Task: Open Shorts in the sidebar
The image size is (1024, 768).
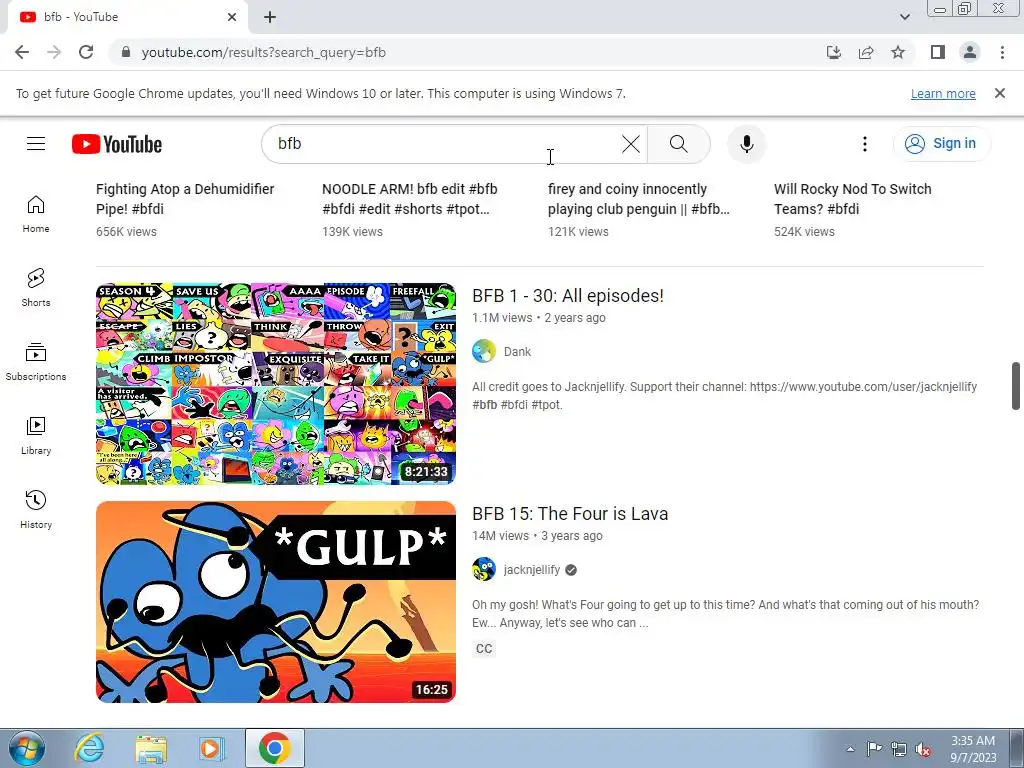Action: coord(36,288)
